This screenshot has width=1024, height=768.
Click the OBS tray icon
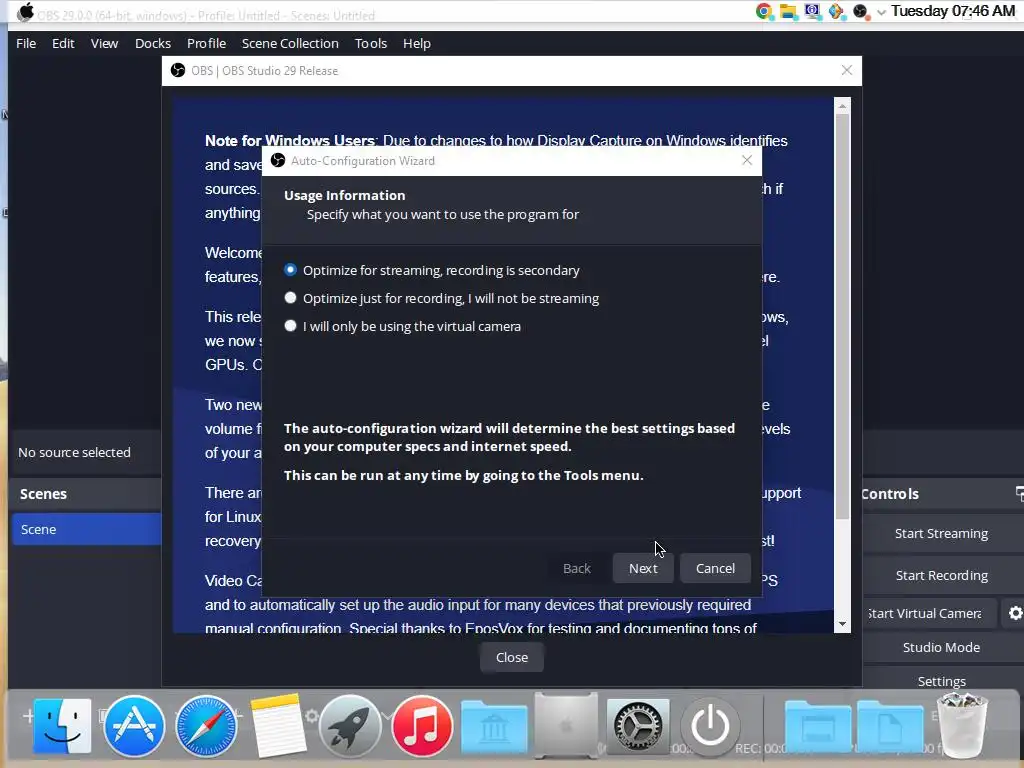[861, 11]
